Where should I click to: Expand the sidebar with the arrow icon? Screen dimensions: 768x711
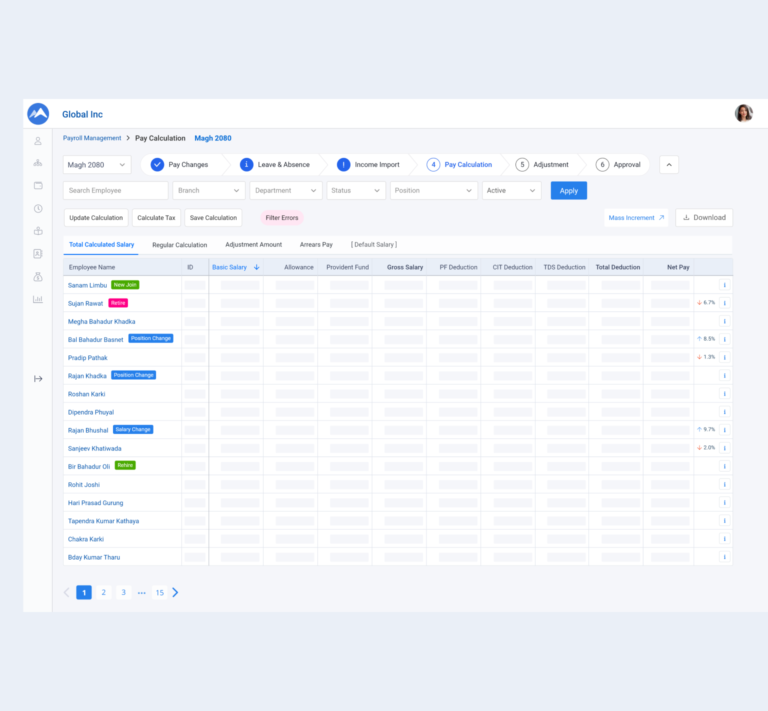[38, 378]
